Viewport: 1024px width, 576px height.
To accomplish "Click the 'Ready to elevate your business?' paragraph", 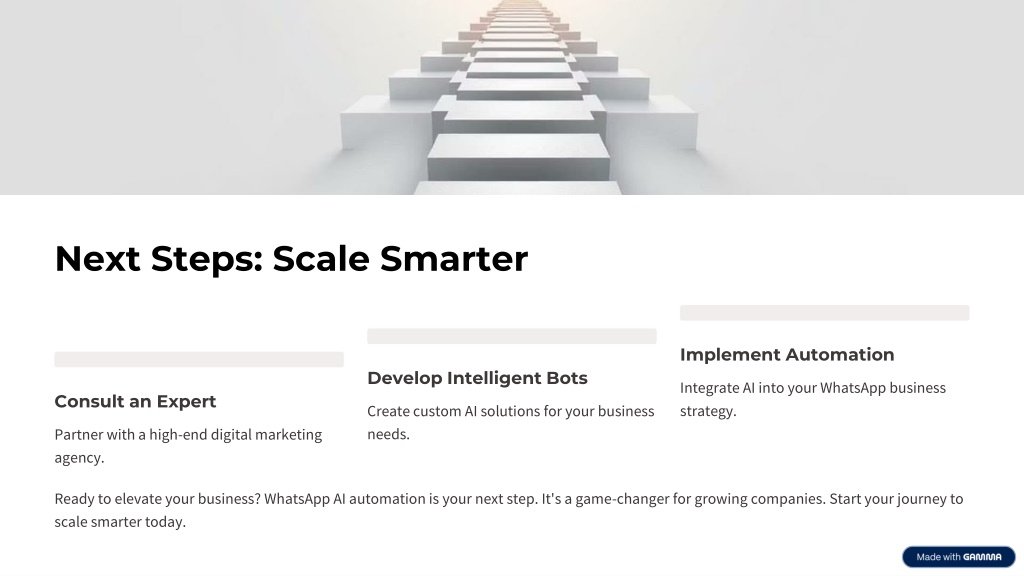I will click(509, 510).
